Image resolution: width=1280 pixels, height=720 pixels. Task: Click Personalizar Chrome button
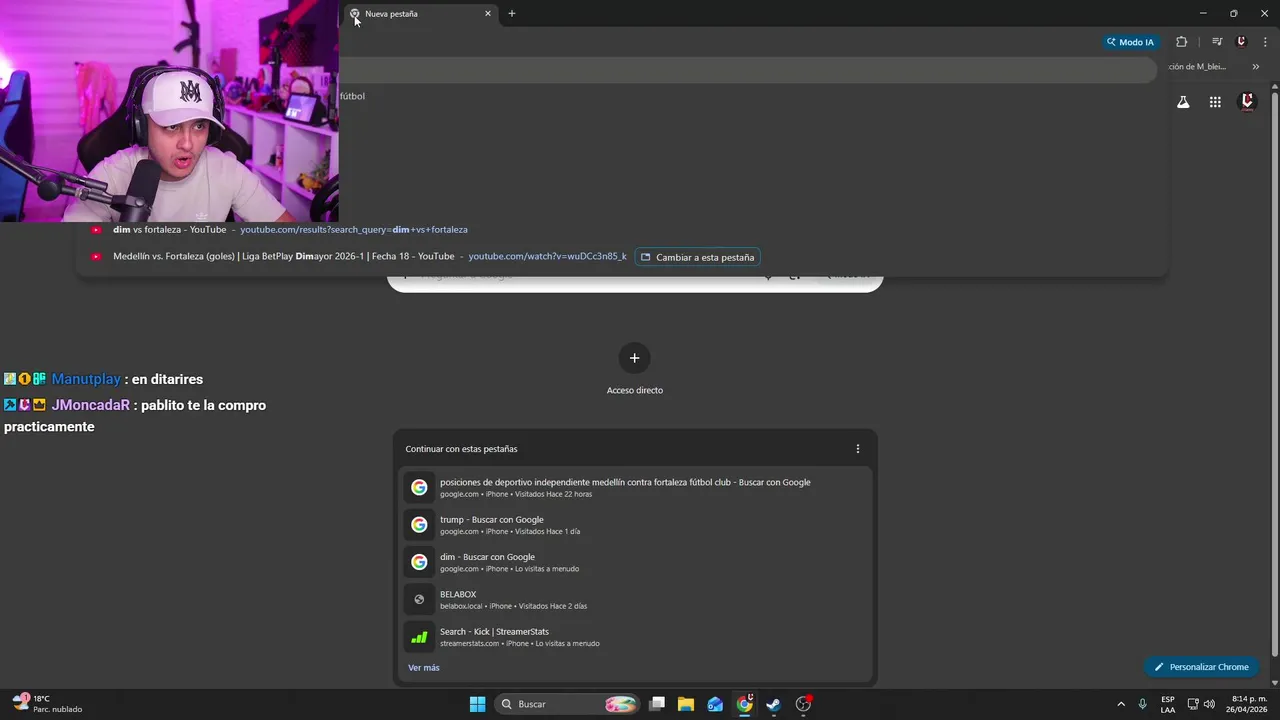1202,667
